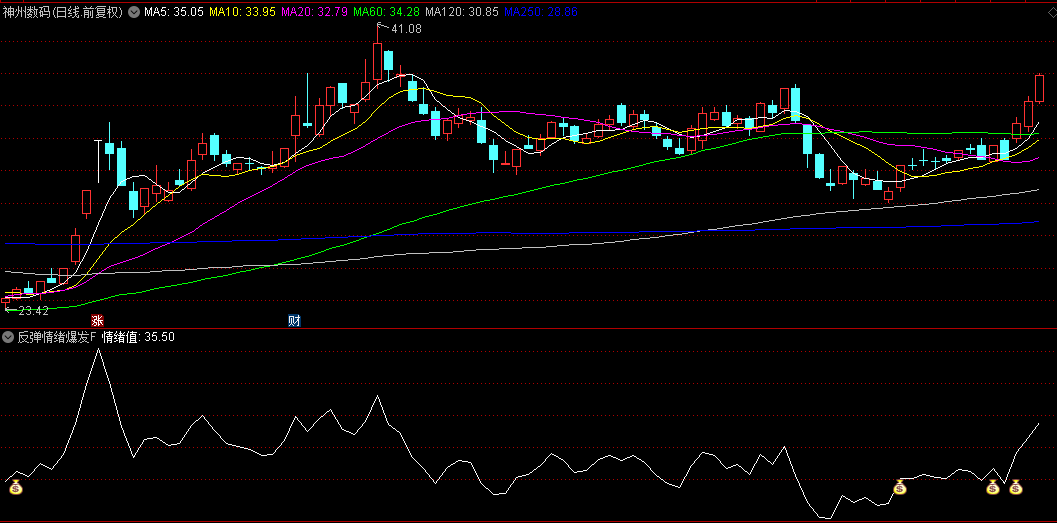The width and height of the screenshot is (1057, 523).
Task: Click the third money bag from the left
Action: [x=992, y=487]
